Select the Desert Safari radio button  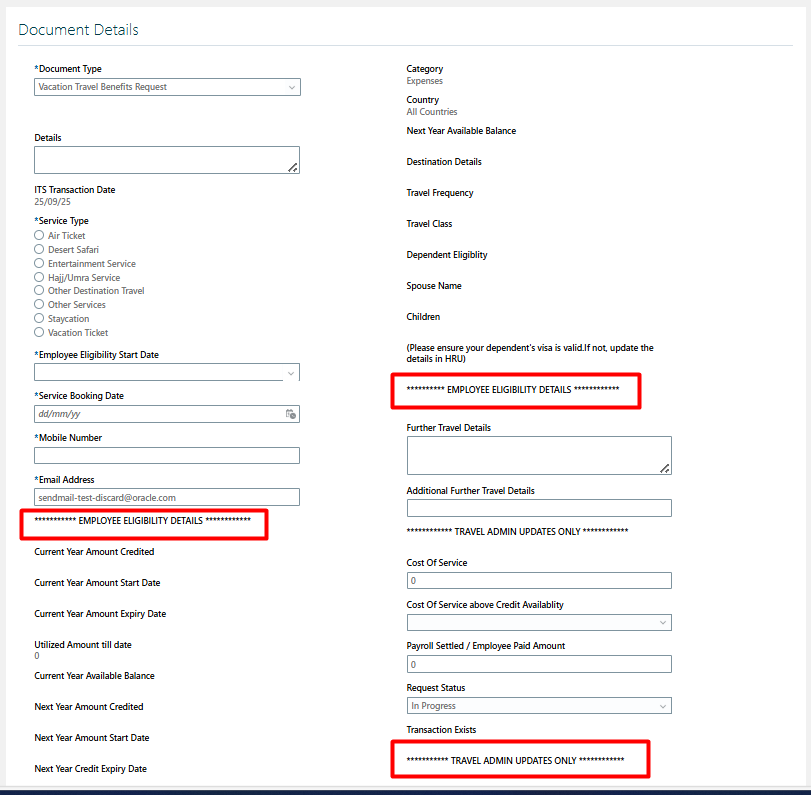39,249
